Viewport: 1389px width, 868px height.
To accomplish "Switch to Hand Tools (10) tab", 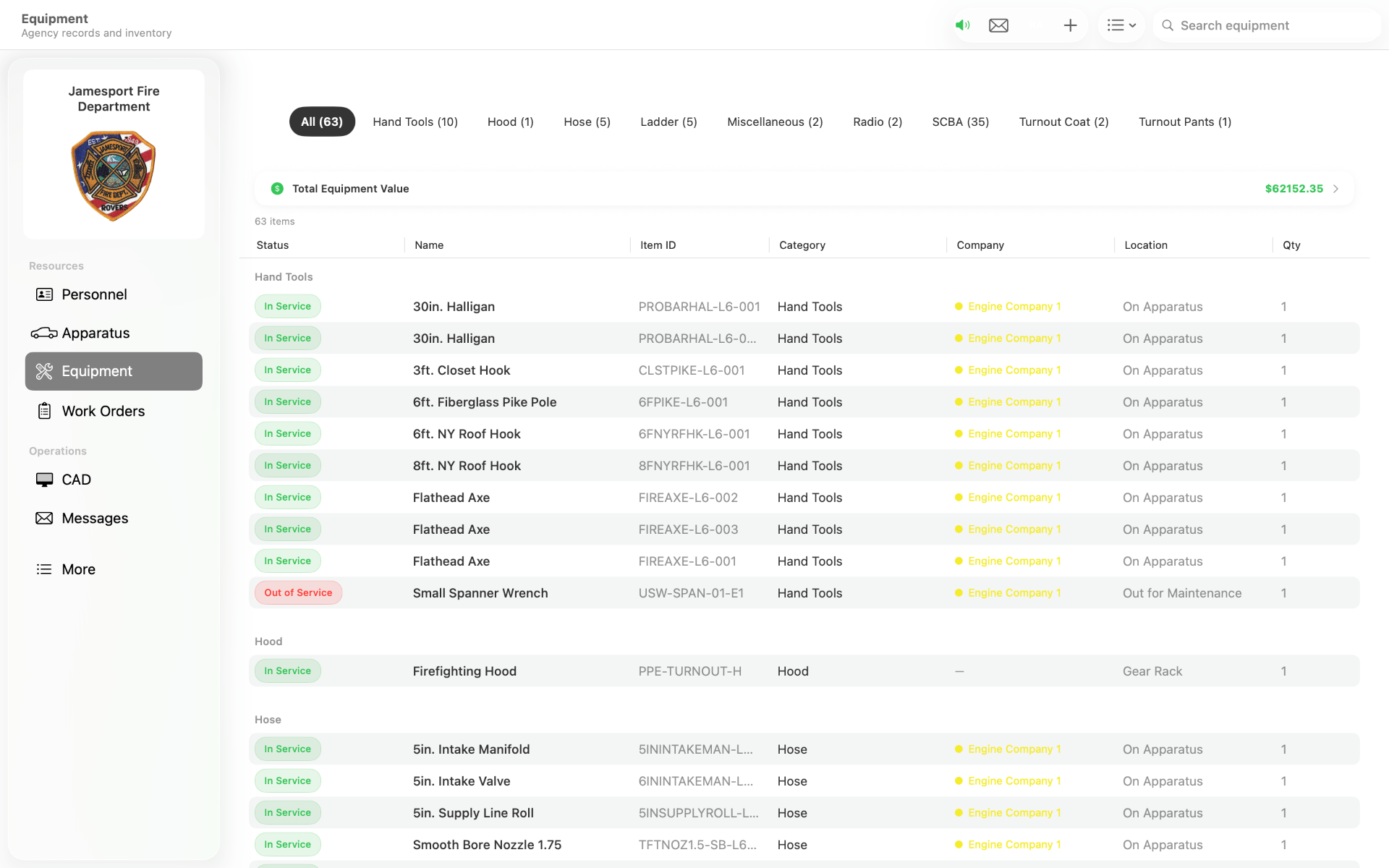I will tap(415, 122).
